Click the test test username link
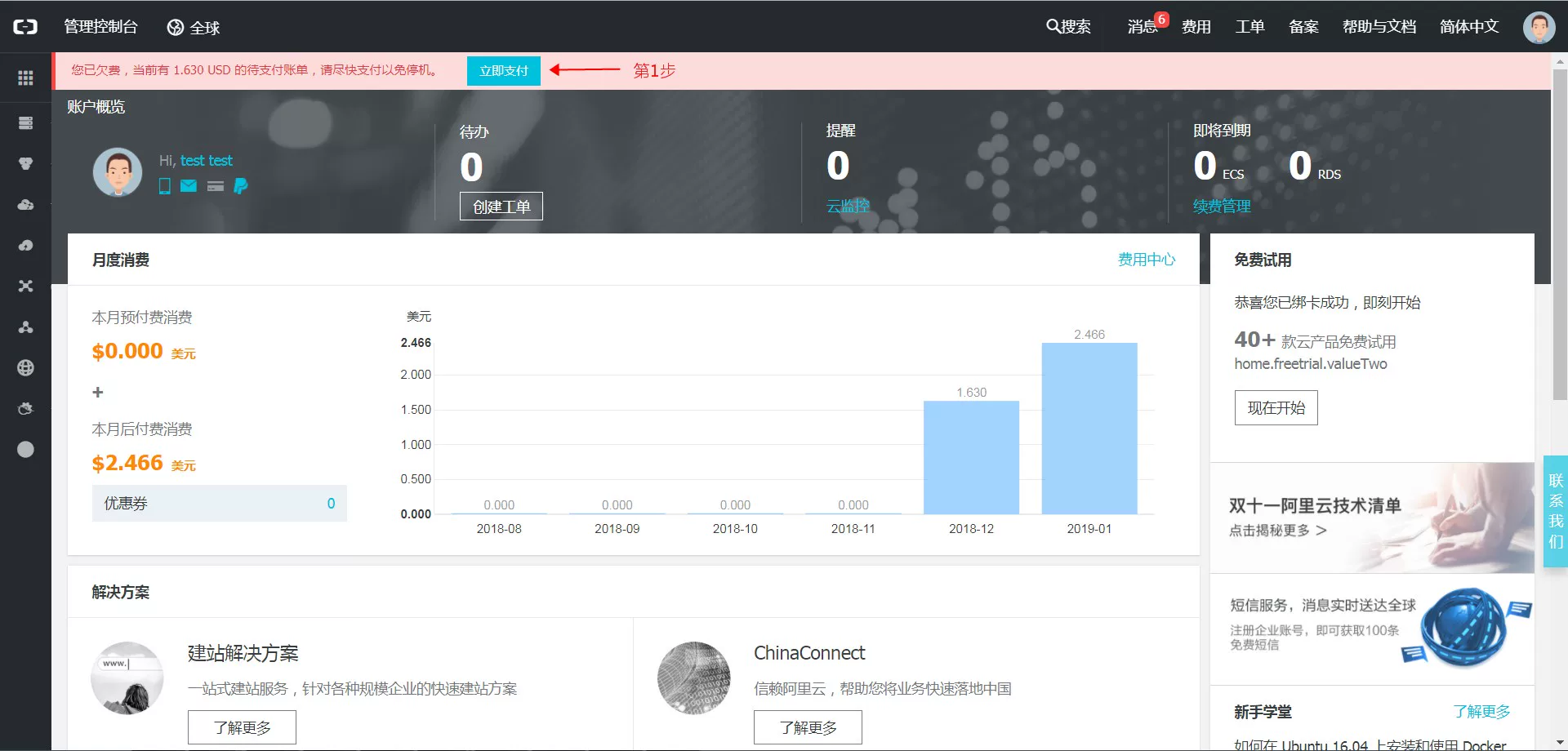Screen dimensions: 1568x751 pos(207,161)
